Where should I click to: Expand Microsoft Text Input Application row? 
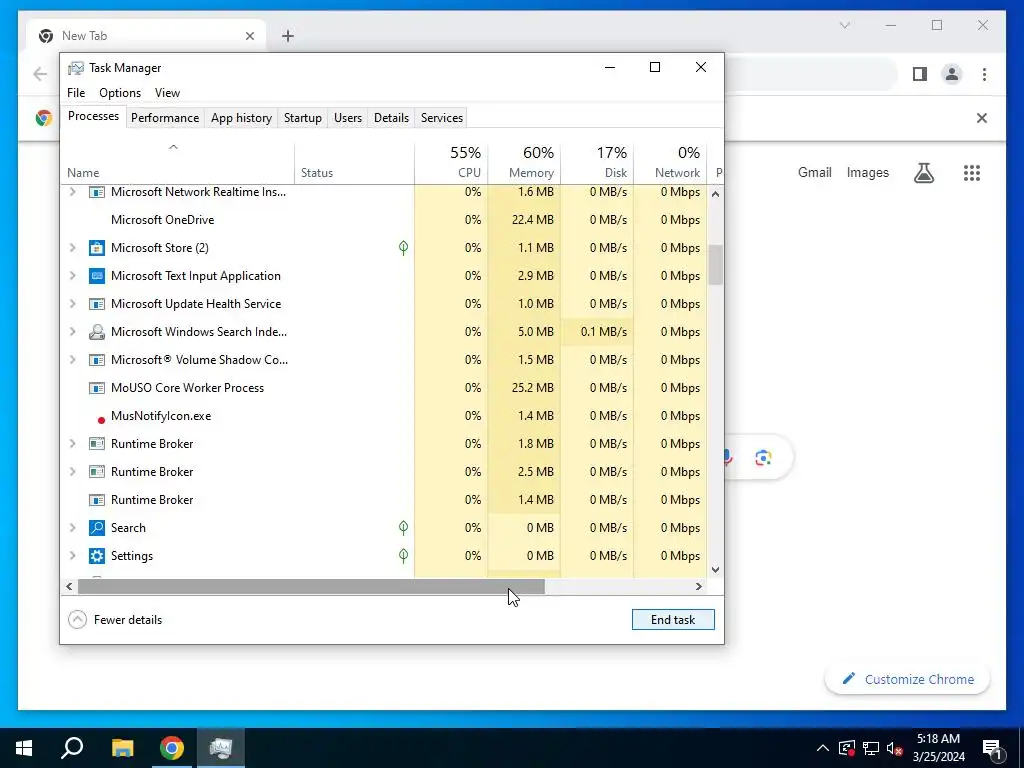coord(72,276)
